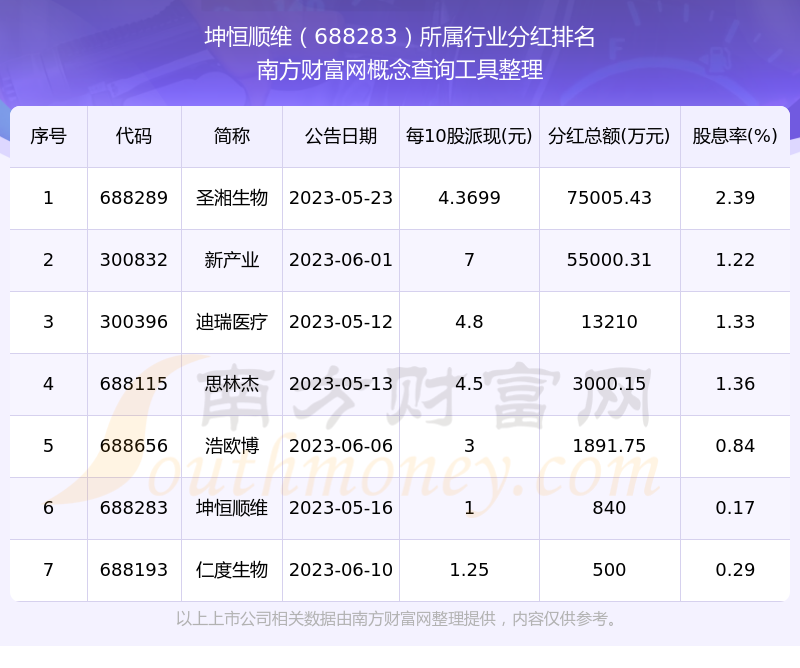Viewport: 800px width, 668px height.
Task: Click payout value 4.5
Action: tap(469, 384)
